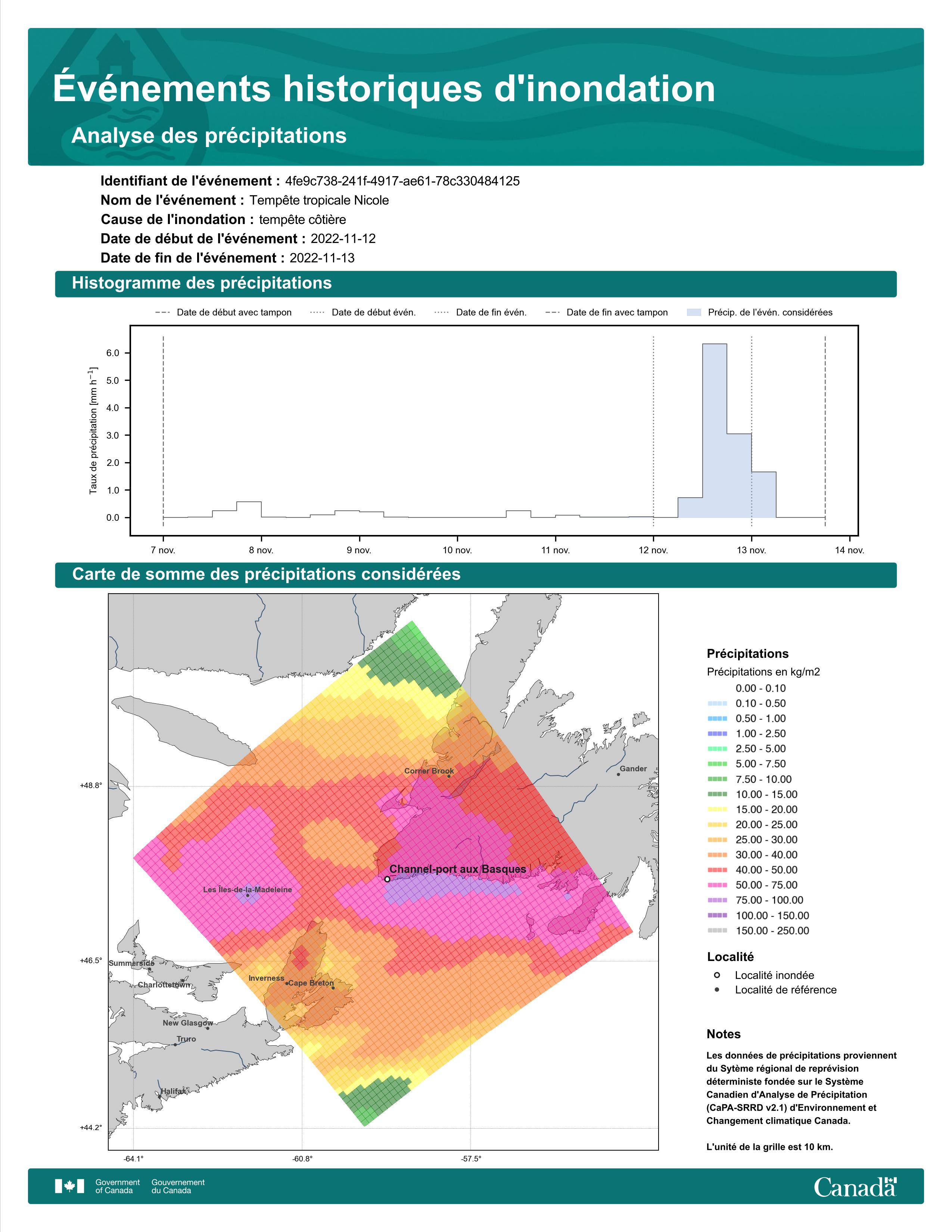952x1232 pixels.
Task: Click the 6.0 y-axis tick label
Action: point(113,353)
